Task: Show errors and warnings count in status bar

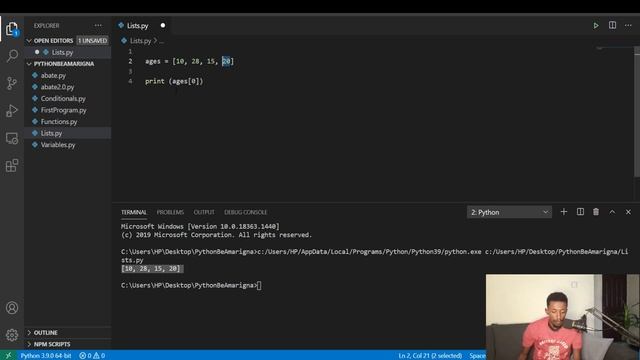Action: (92, 356)
